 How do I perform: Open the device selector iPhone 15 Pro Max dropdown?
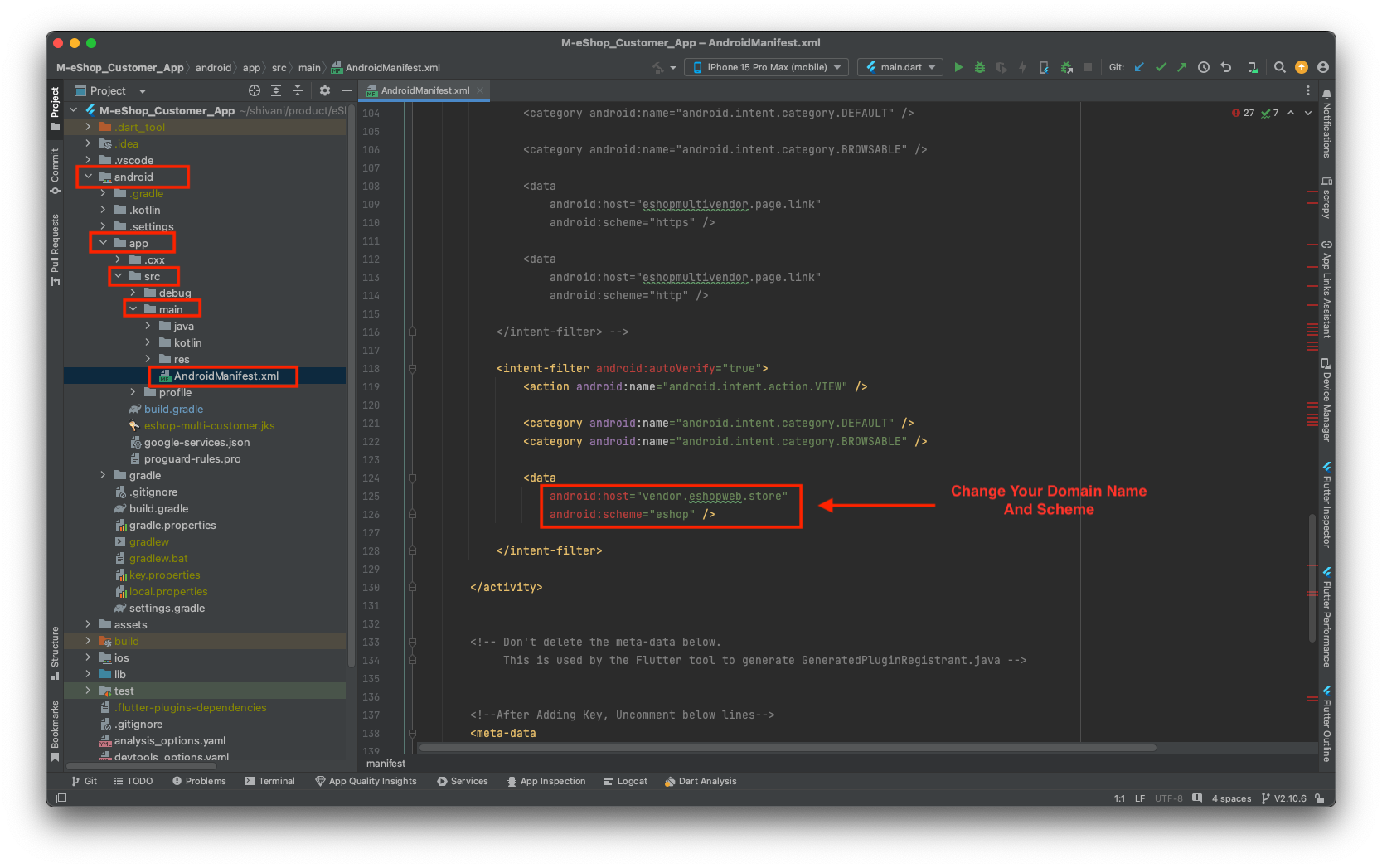click(x=766, y=67)
